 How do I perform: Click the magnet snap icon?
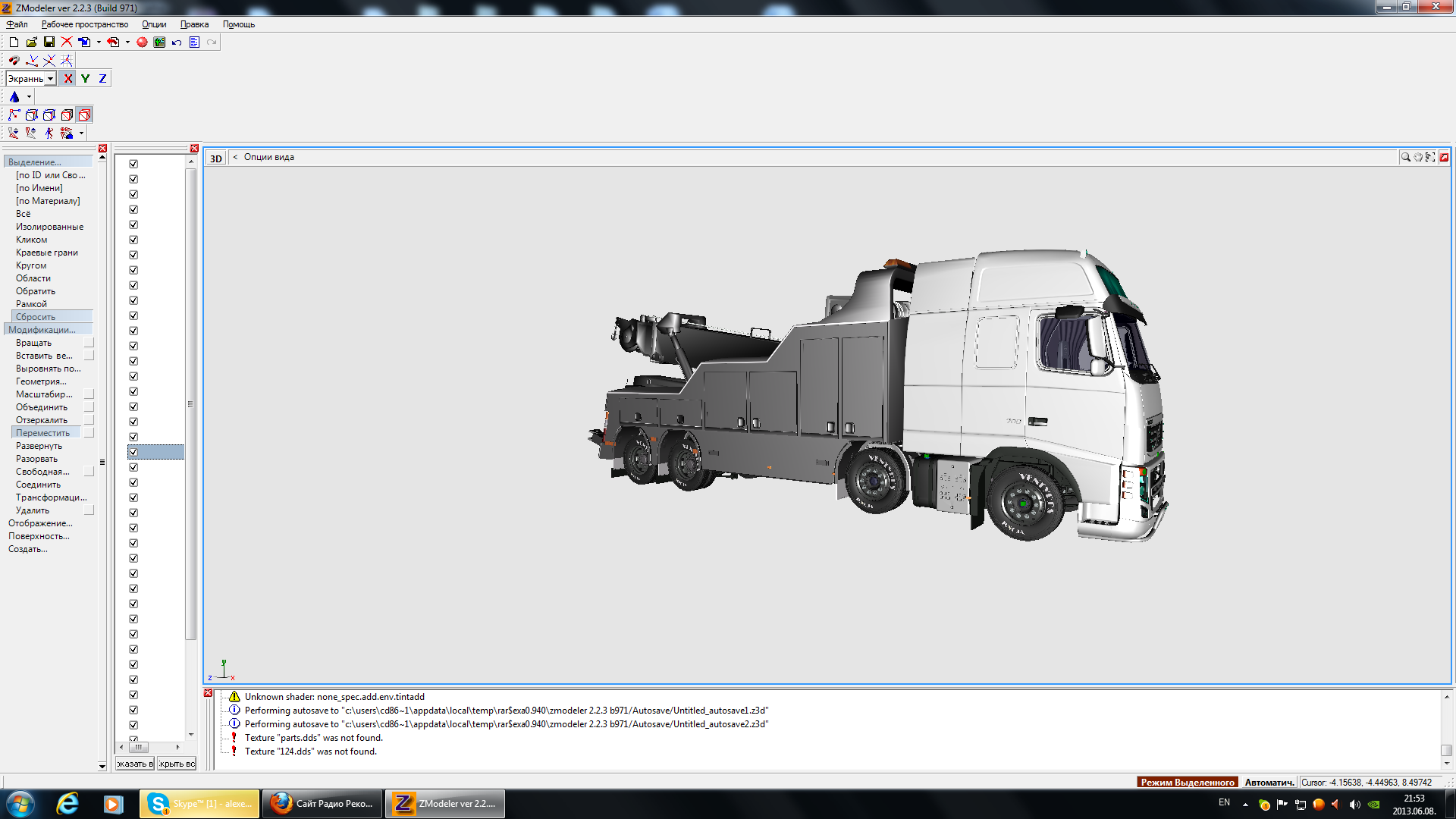(14, 61)
